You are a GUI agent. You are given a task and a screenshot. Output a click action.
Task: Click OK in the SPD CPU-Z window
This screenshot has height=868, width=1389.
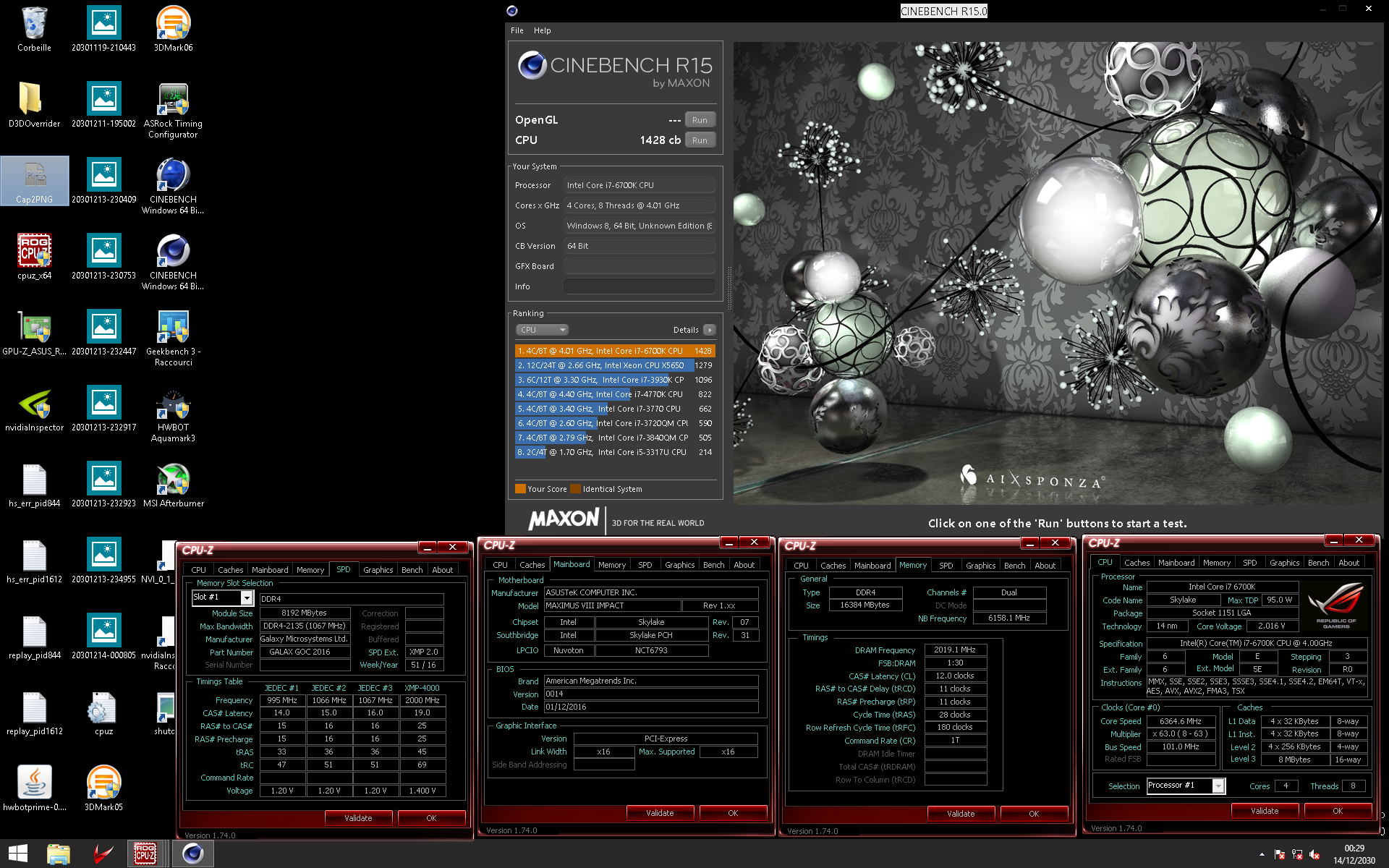pos(431,818)
